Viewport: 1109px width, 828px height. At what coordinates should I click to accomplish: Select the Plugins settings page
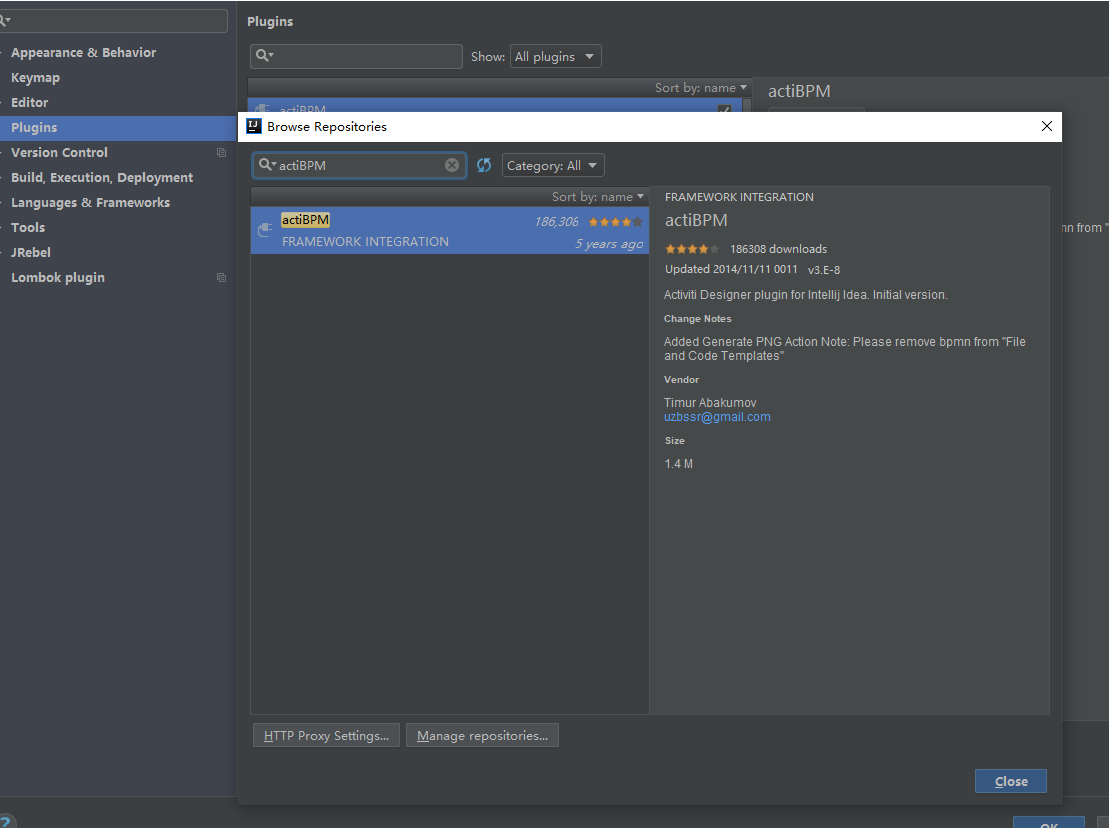pyautogui.click(x=117, y=128)
